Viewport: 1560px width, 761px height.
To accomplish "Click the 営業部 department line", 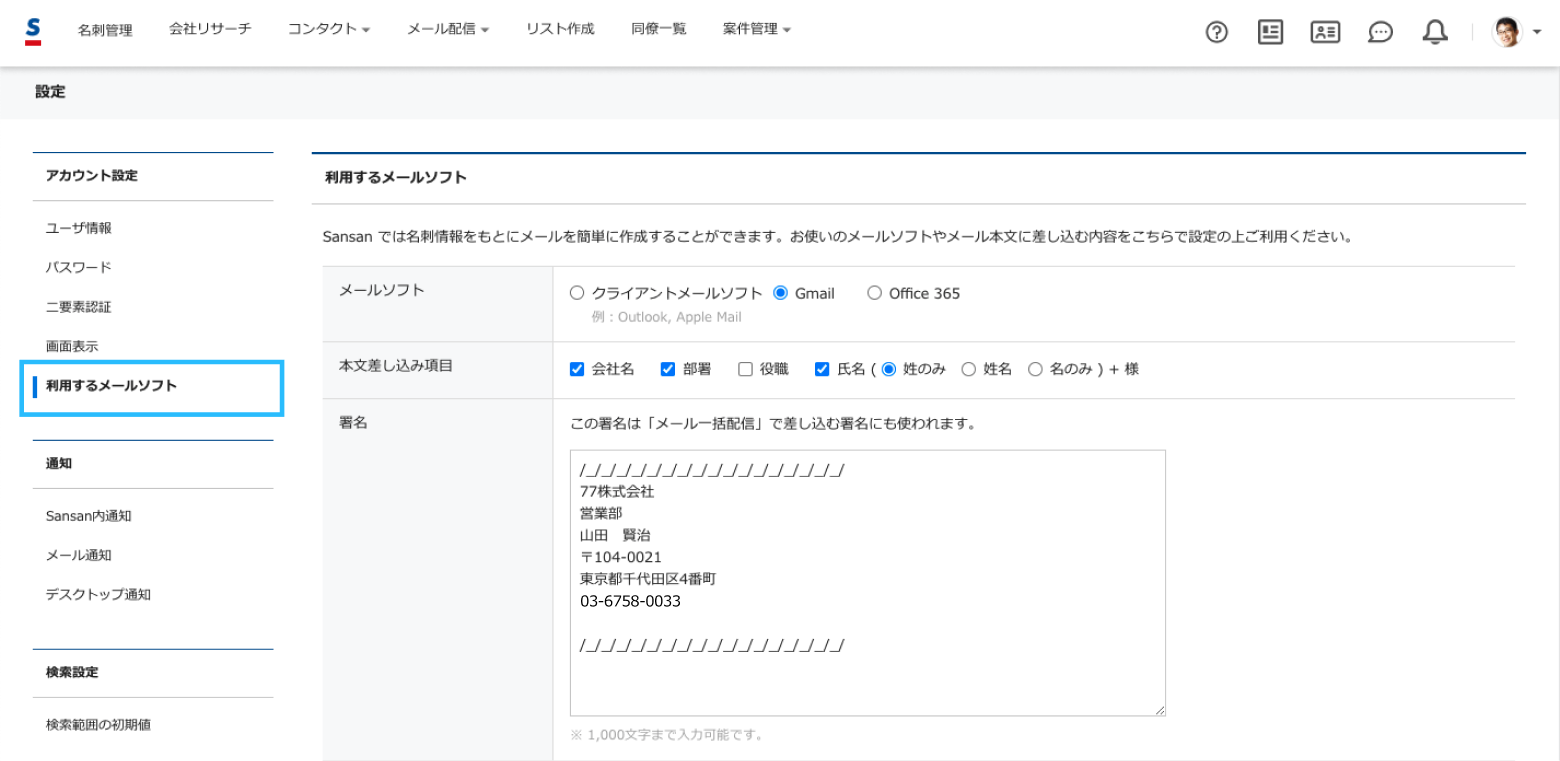I will pyautogui.click(x=600, y=513).
